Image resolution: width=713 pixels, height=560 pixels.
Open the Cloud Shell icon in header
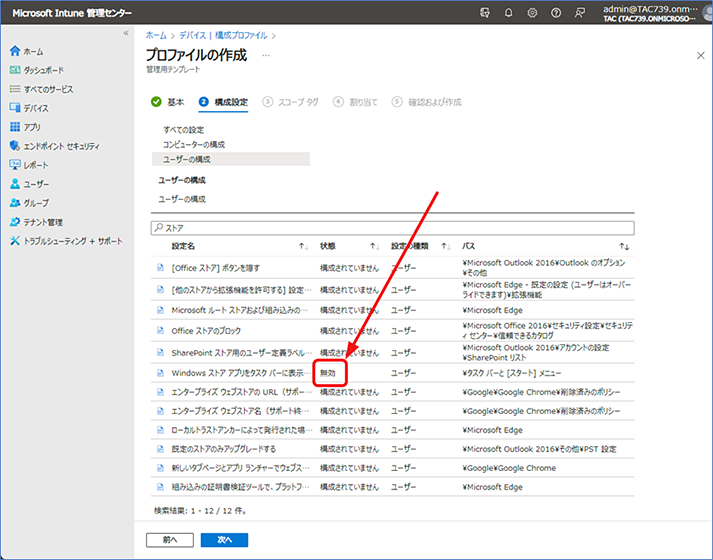[x=485, y=13]
